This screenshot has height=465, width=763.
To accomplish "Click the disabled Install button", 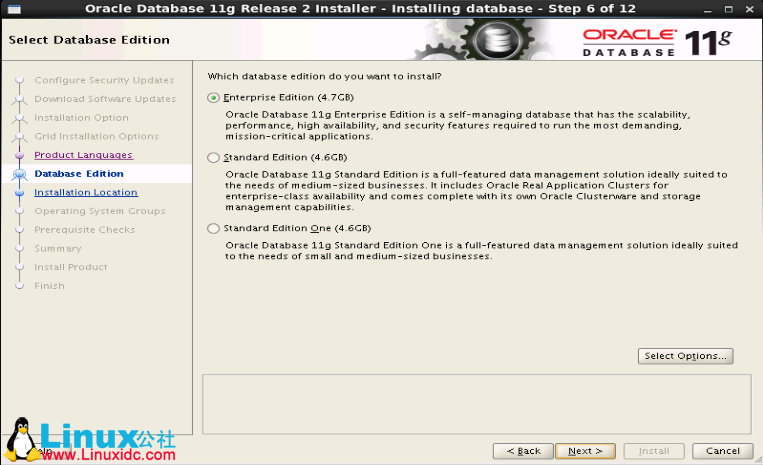I will click(654, 451).
